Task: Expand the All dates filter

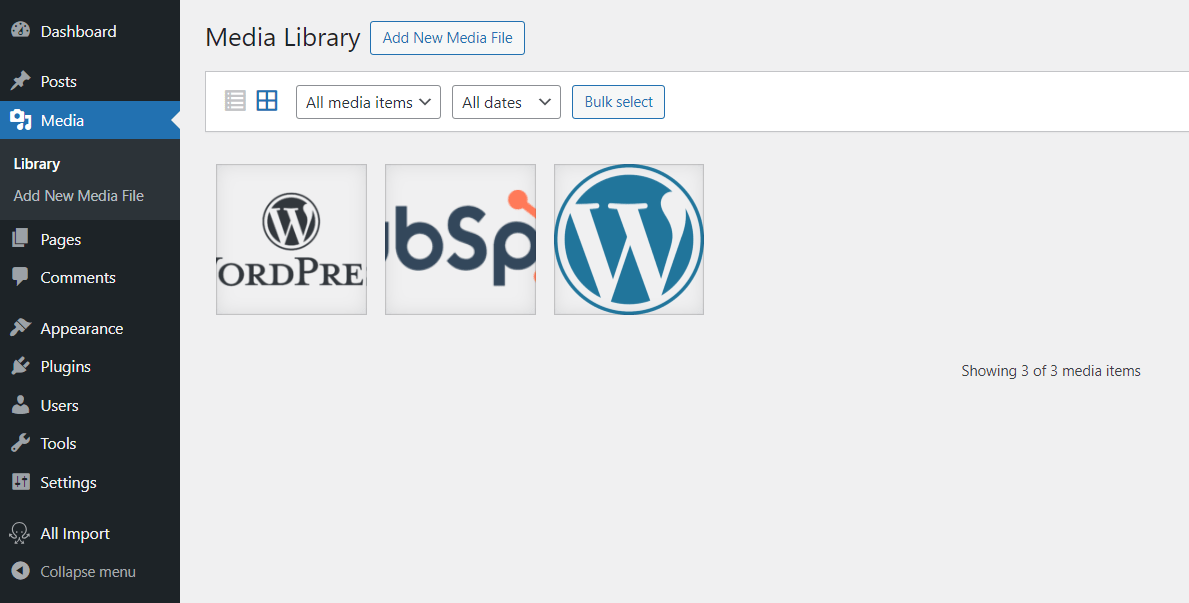Action: (506, 102)
